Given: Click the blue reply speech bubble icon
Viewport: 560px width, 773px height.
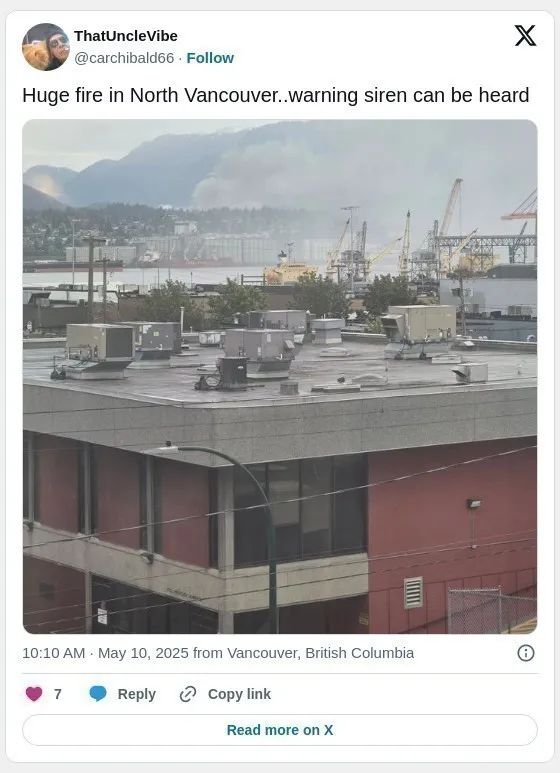Looking at the screenshot, I should tap(98, 694).
